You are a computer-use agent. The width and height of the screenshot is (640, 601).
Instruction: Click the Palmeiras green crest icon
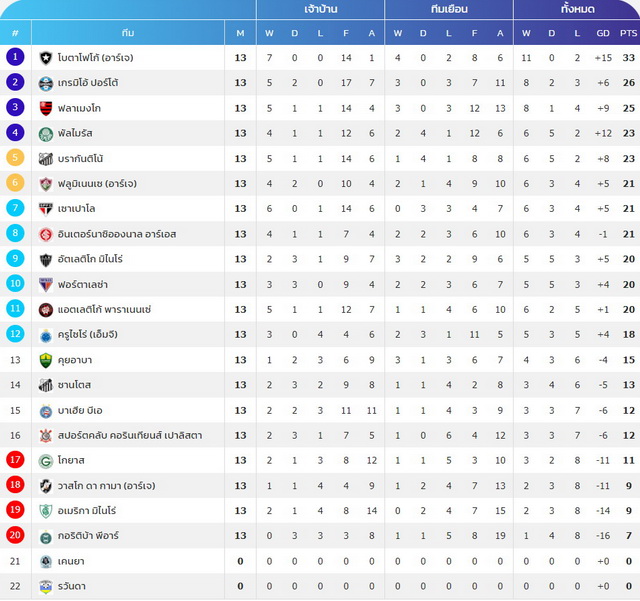(46, 134)
